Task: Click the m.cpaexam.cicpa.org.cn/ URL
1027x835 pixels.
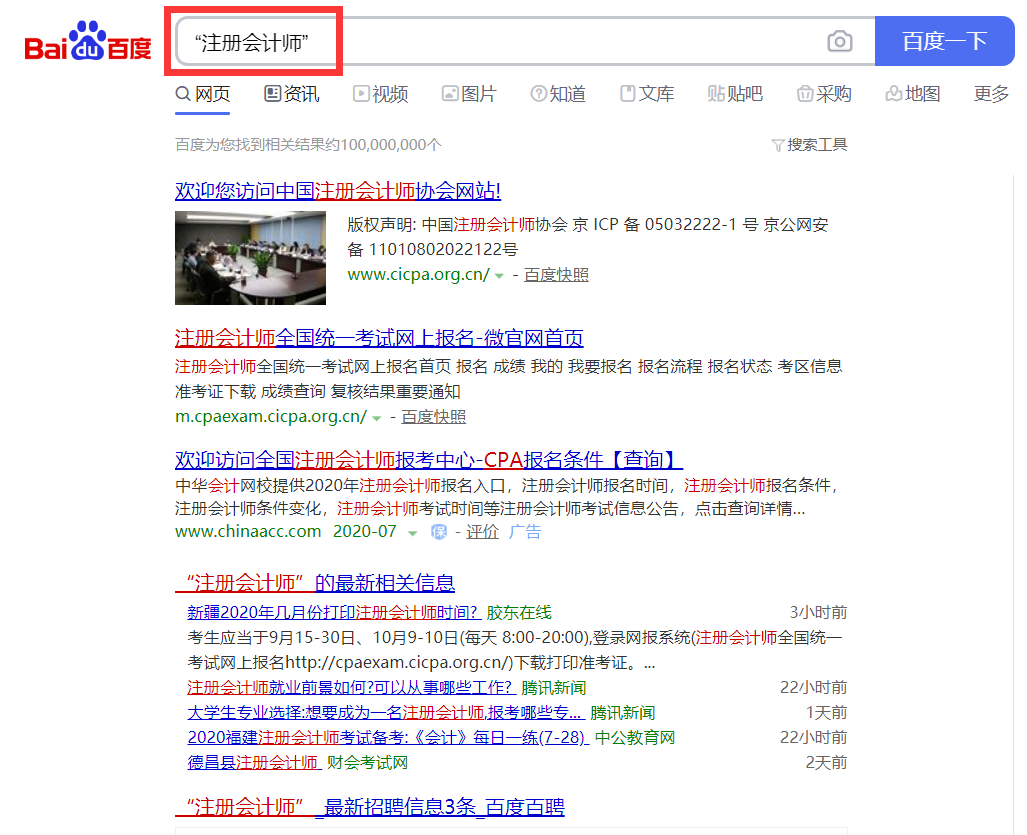Action: point(271,417)
